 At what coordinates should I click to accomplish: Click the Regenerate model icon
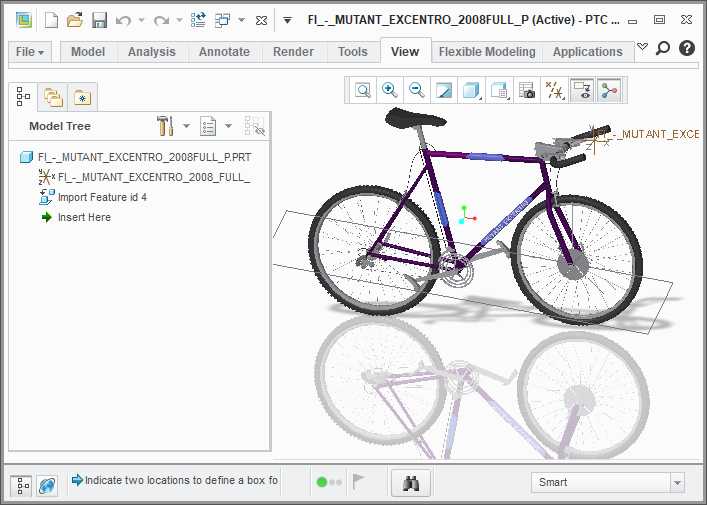[x=198, y=20]
